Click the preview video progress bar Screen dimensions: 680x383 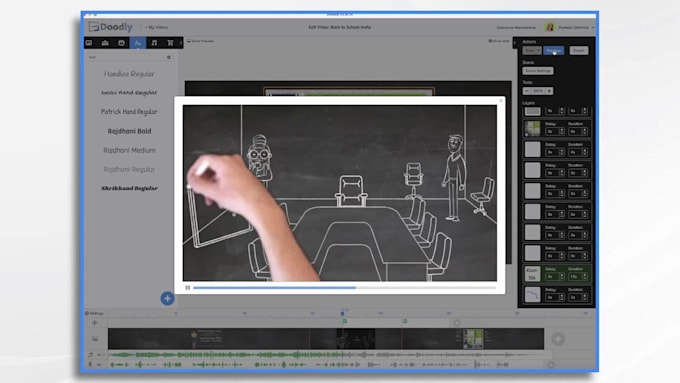[345, 288]
